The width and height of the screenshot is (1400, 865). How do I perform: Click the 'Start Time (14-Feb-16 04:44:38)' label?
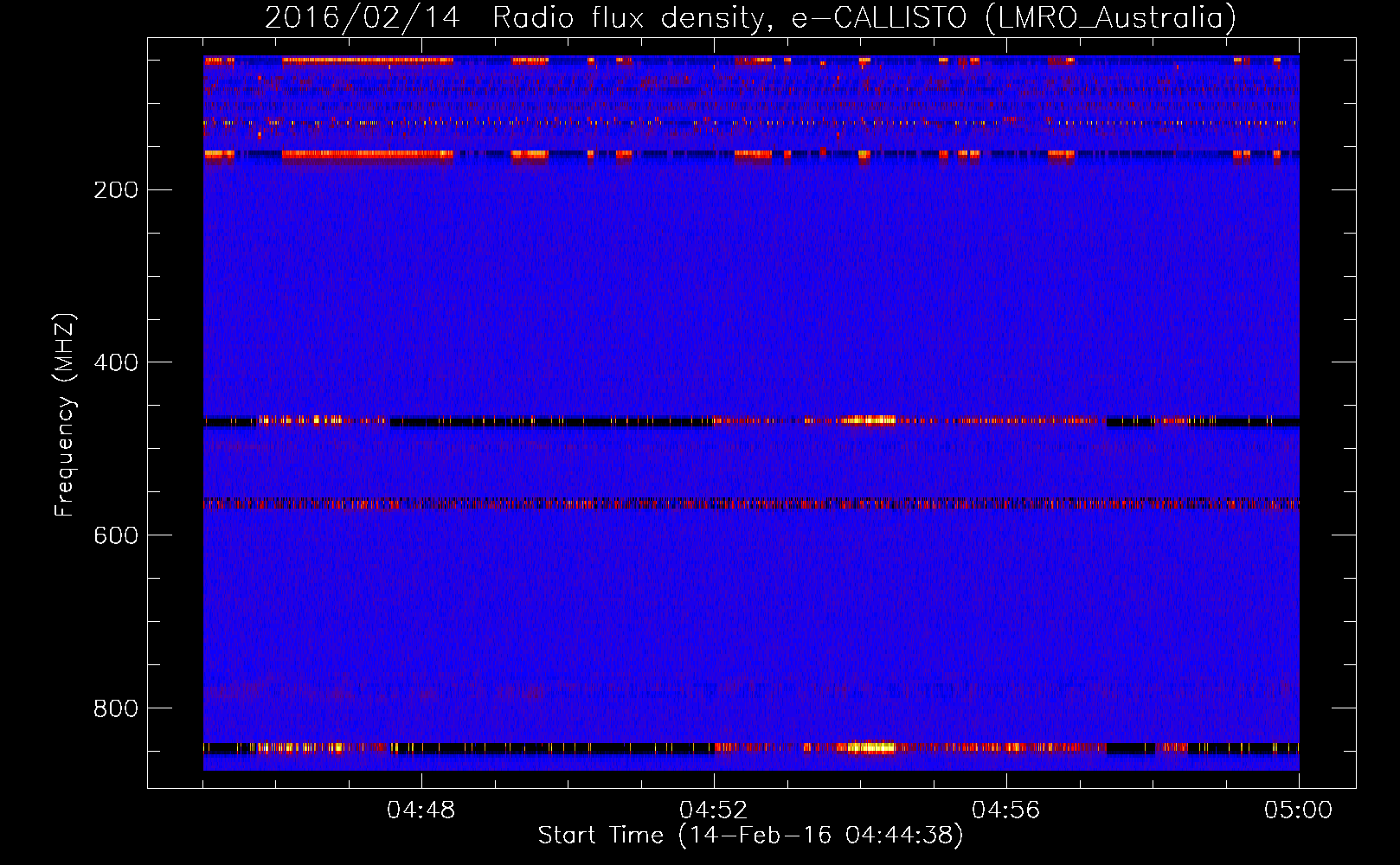tap(750, 836)
